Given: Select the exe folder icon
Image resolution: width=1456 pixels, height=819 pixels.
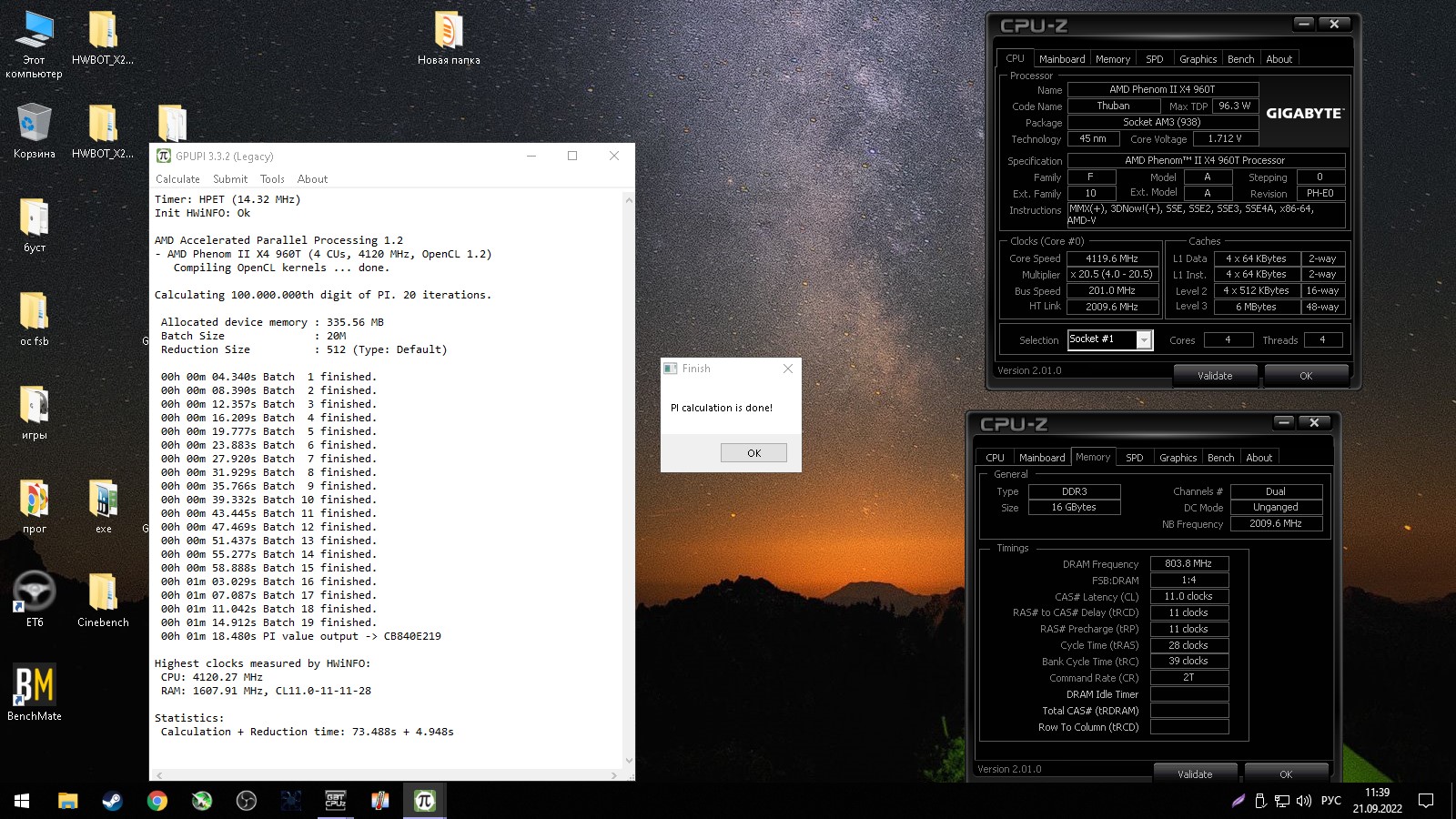Looking at the screenshot, I should coord(103,506).
